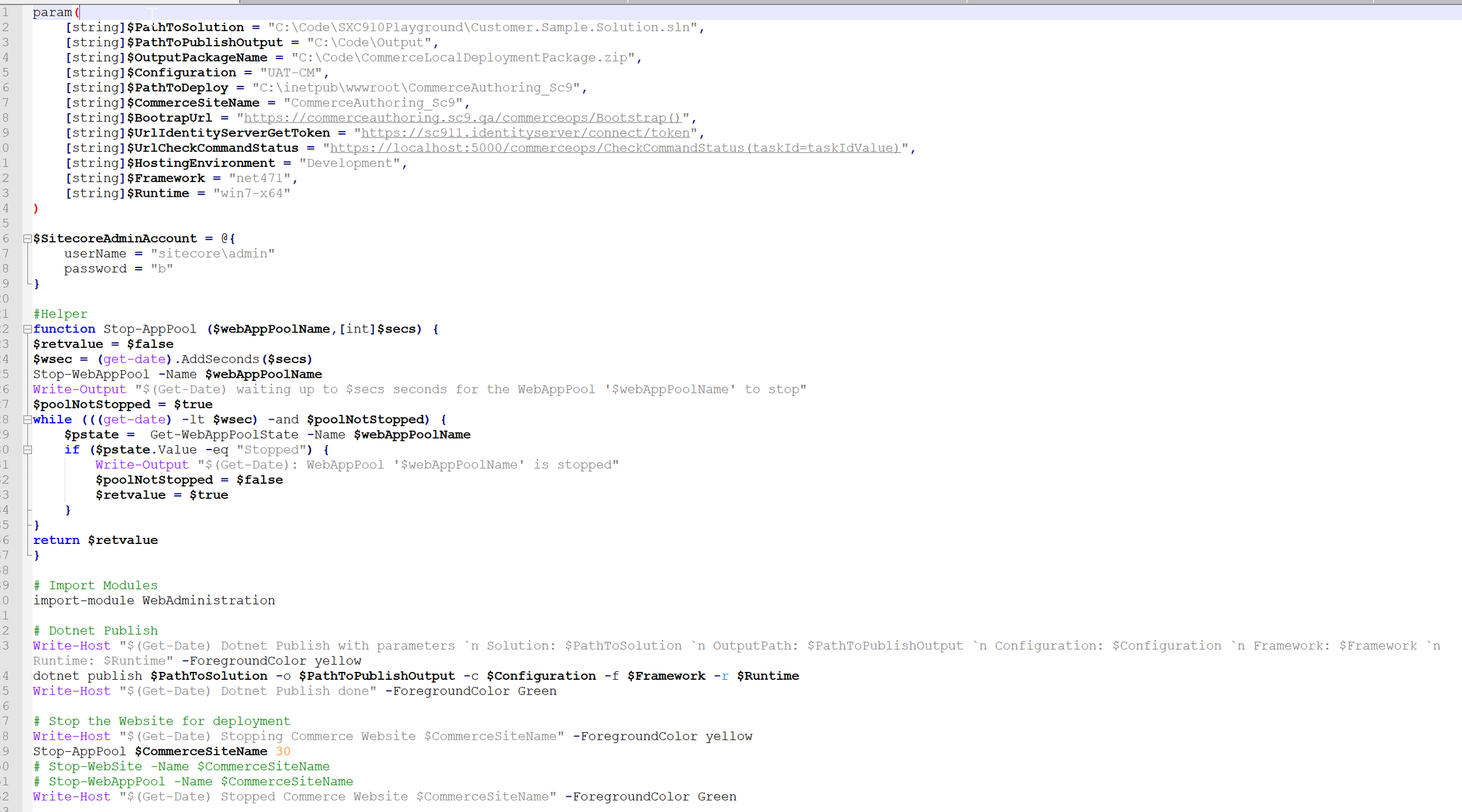Click the # Stop-WebAppPool -Name comment line

tap(193, 782)
